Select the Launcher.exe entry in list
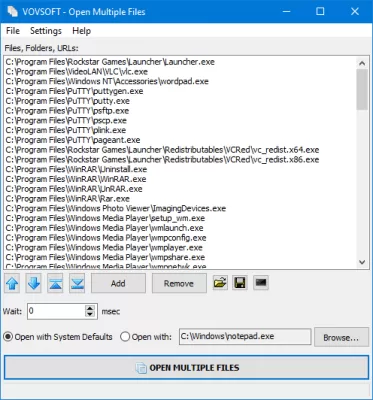This screenshot has width=373, height=400. 110,62
